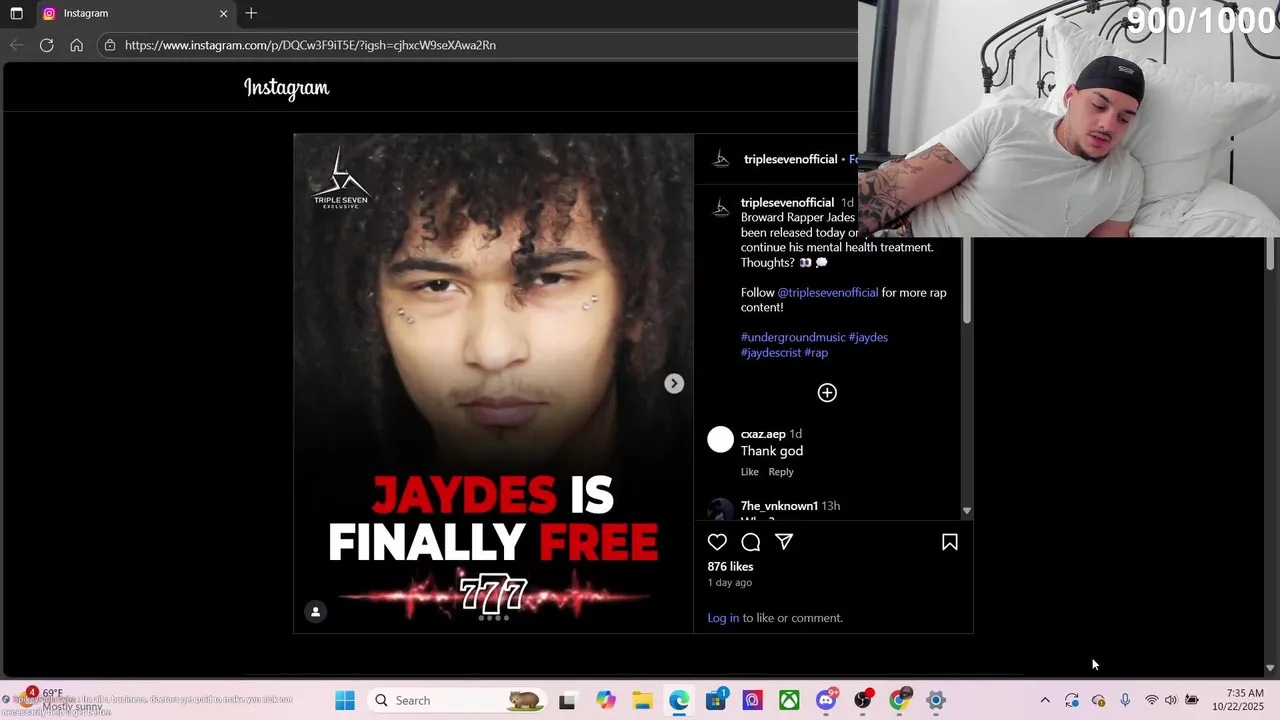Open volume control in system tray
The width and height of the screenshot is (1280, 720).
(1171, 701)
